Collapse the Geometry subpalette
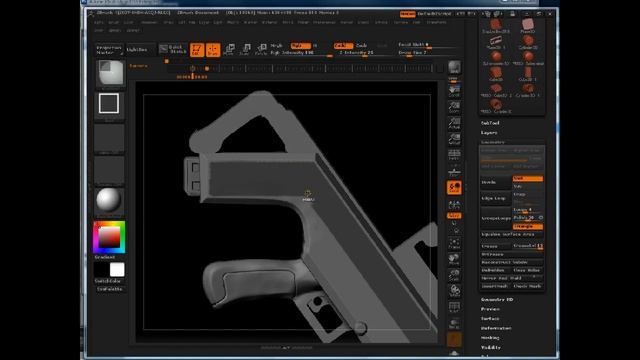Screen dimensions: 640x360 493,142
